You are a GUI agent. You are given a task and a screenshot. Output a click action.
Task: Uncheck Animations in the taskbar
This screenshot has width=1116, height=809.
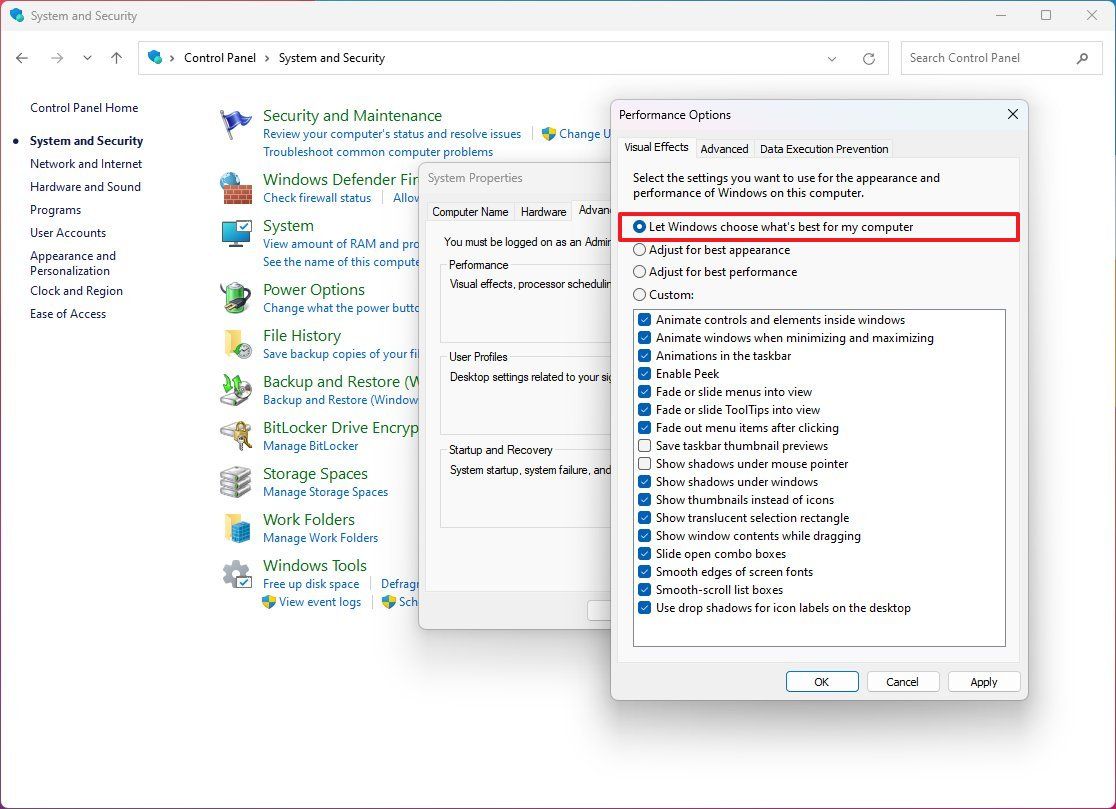[x=645, y=356]
